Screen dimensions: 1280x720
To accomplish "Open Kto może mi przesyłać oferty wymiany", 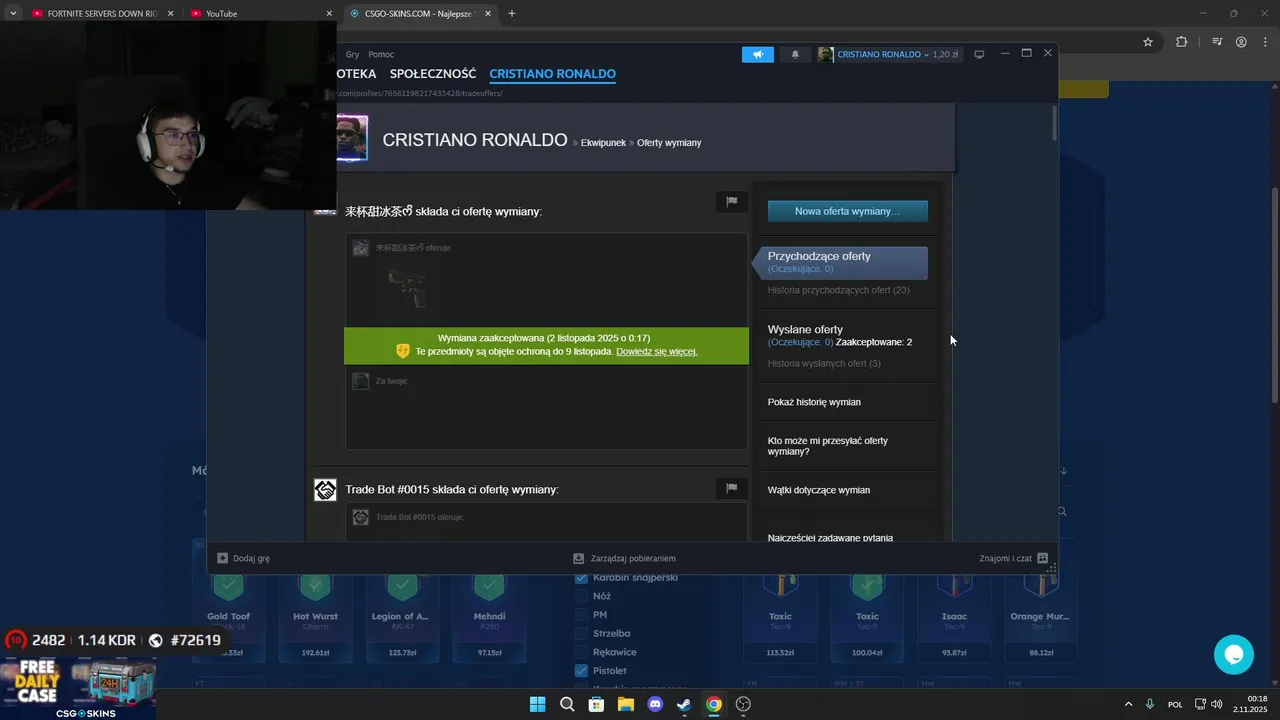I will pos(827,446).
